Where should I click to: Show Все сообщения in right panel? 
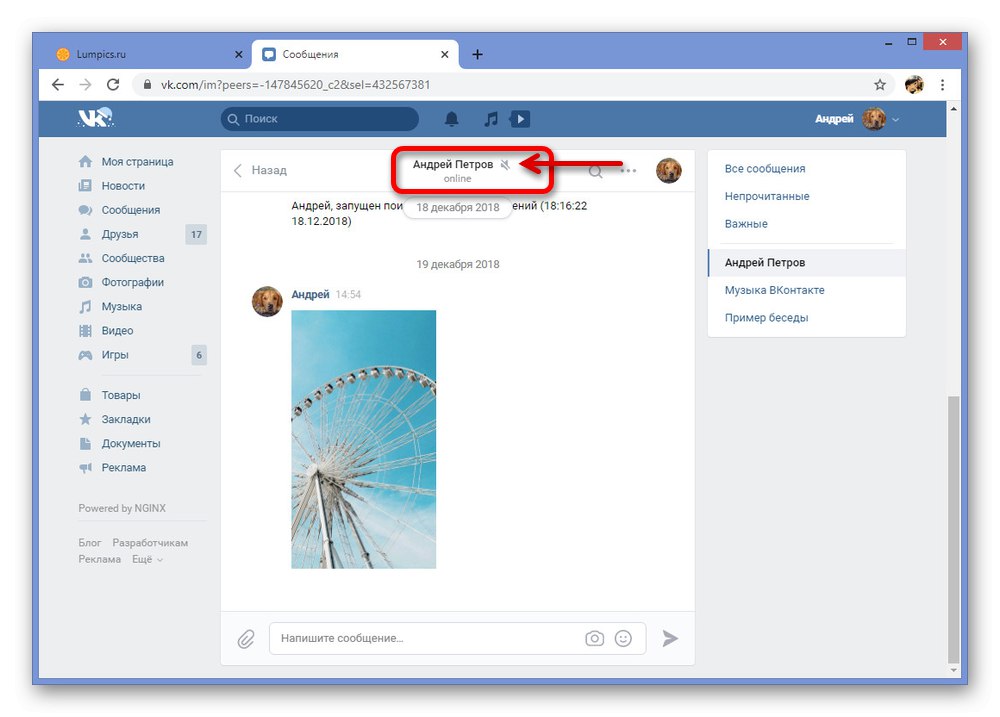765,168
